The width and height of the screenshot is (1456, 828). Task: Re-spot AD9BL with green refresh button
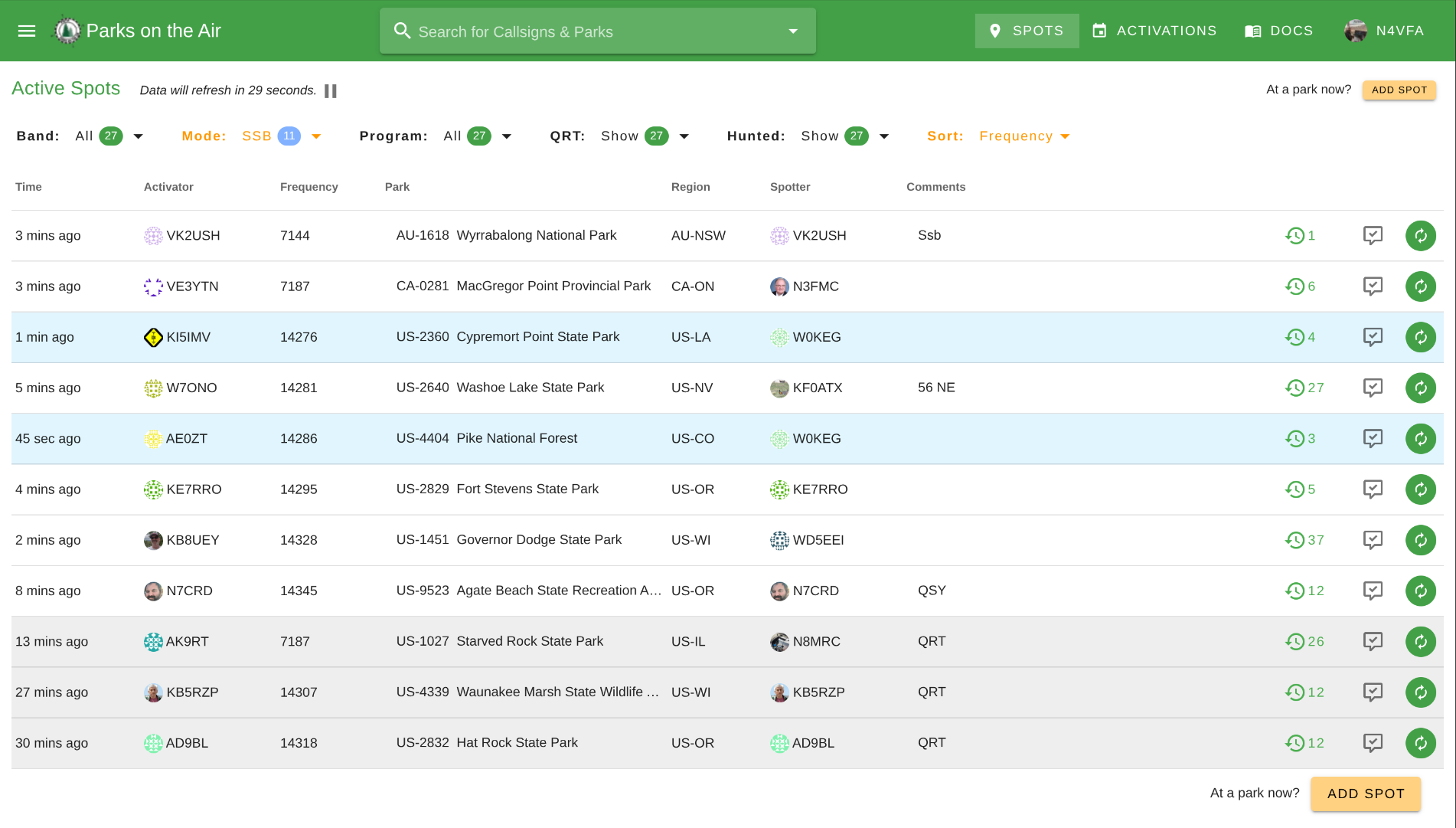point(1420,743)
